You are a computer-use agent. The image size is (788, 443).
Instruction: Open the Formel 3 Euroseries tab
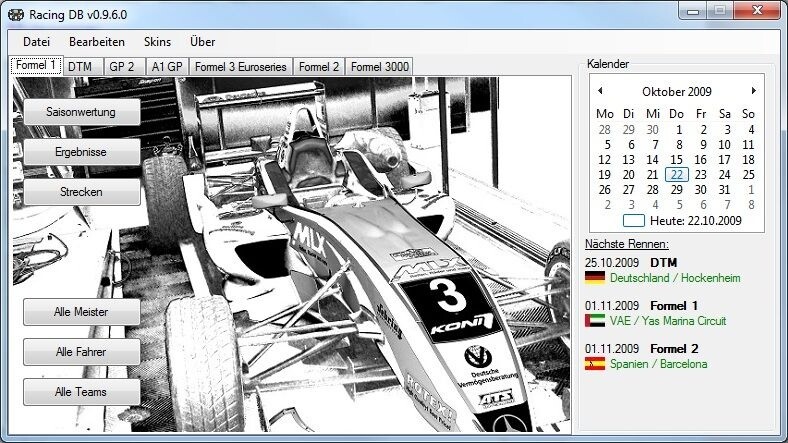[241, 67]
